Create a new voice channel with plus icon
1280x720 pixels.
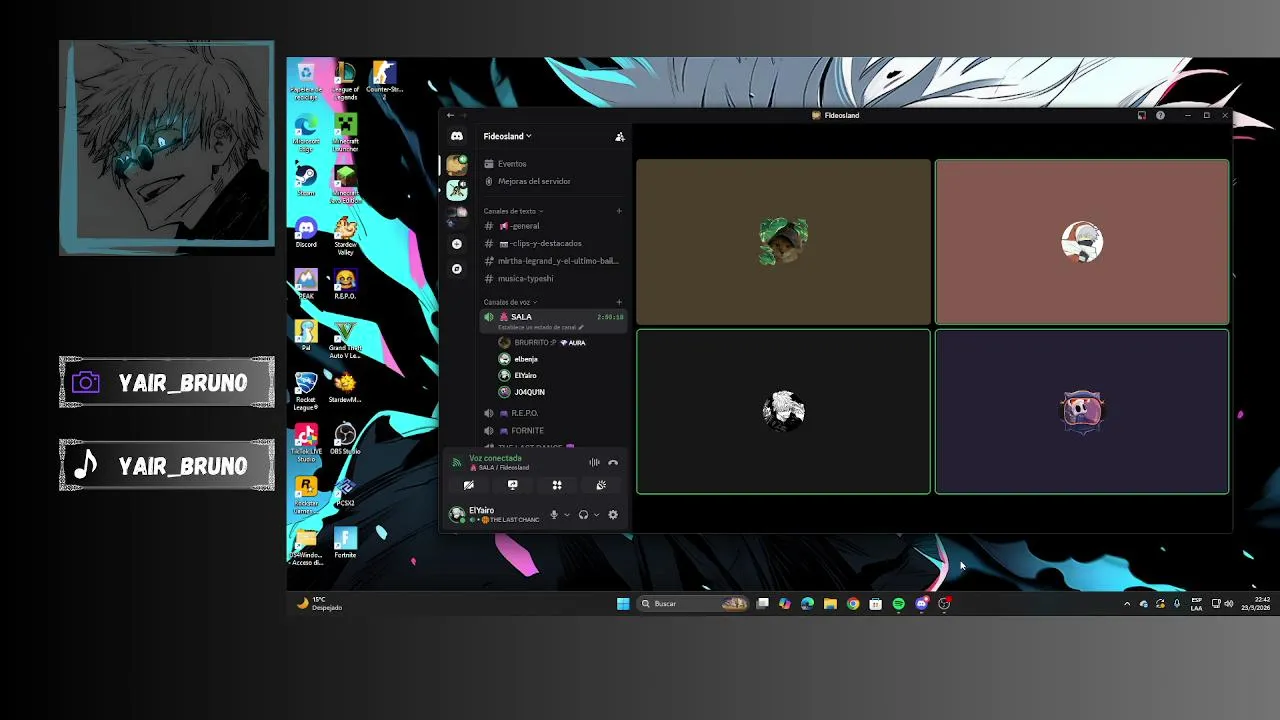pyautogui.click(x=619, y=302)
